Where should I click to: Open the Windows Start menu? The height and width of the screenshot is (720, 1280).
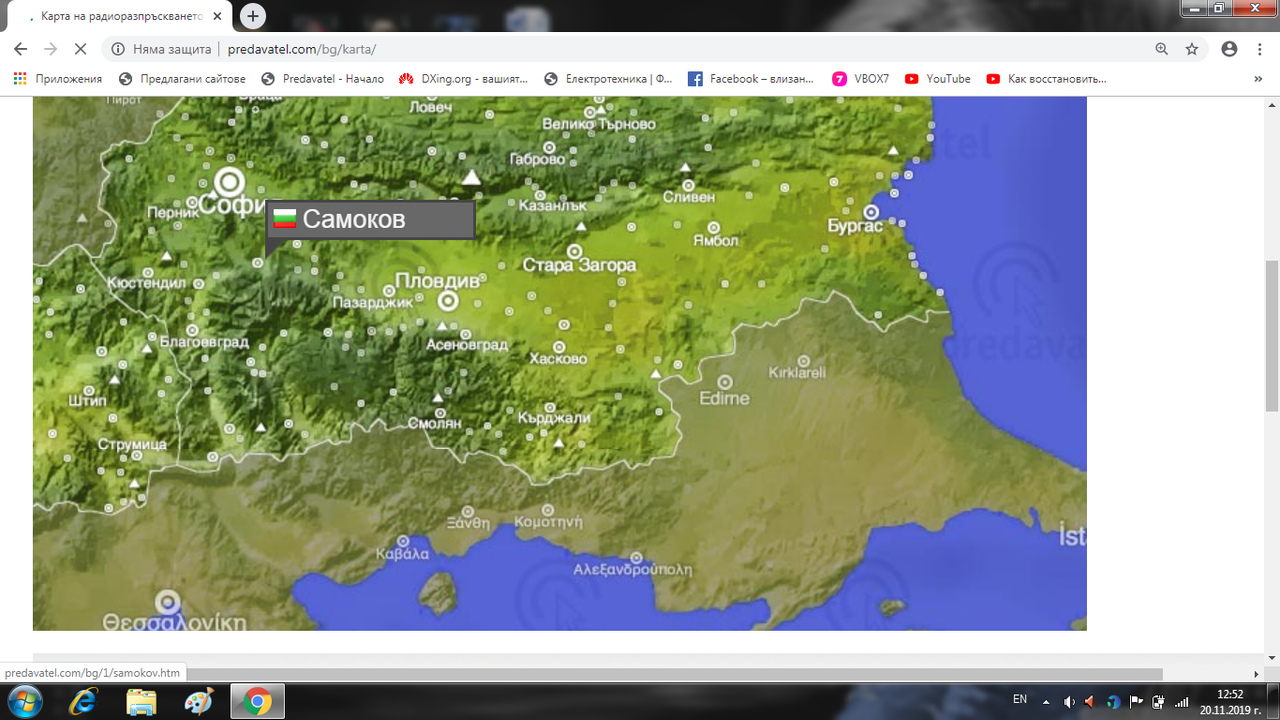click(23, 700)
